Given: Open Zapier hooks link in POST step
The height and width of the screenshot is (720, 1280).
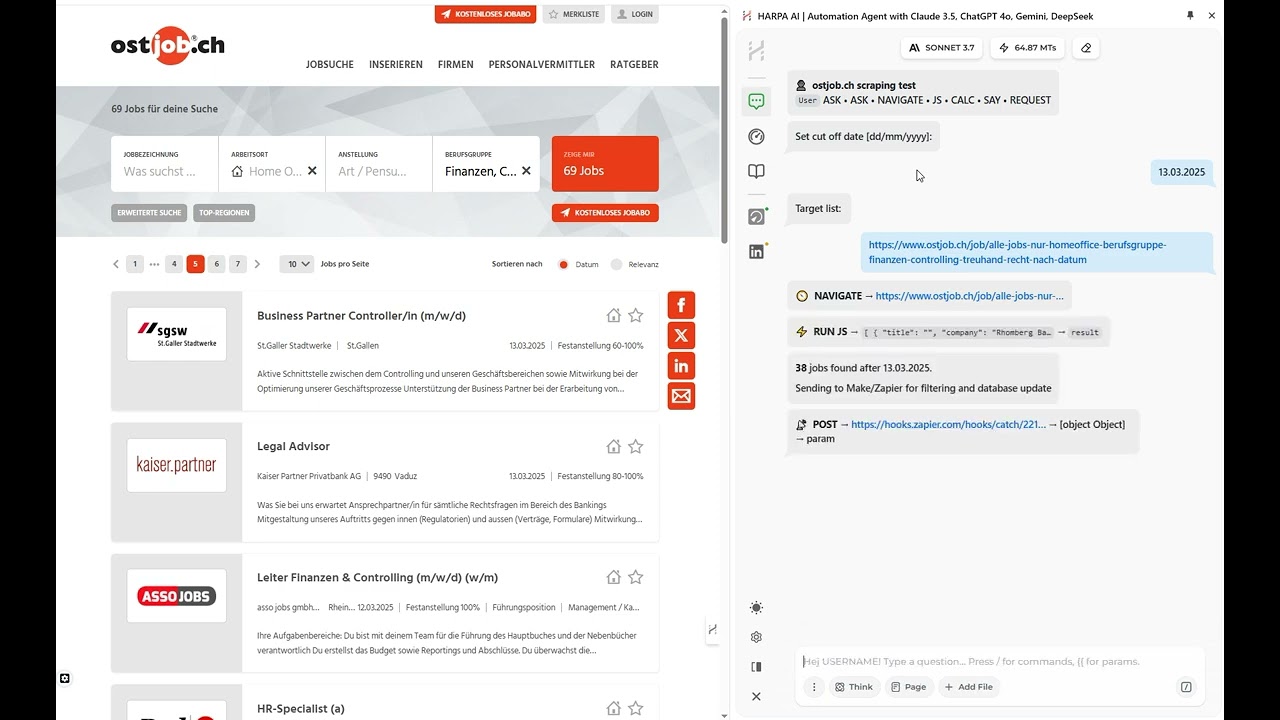Looking at the screenshot, I should click(948, 424).
